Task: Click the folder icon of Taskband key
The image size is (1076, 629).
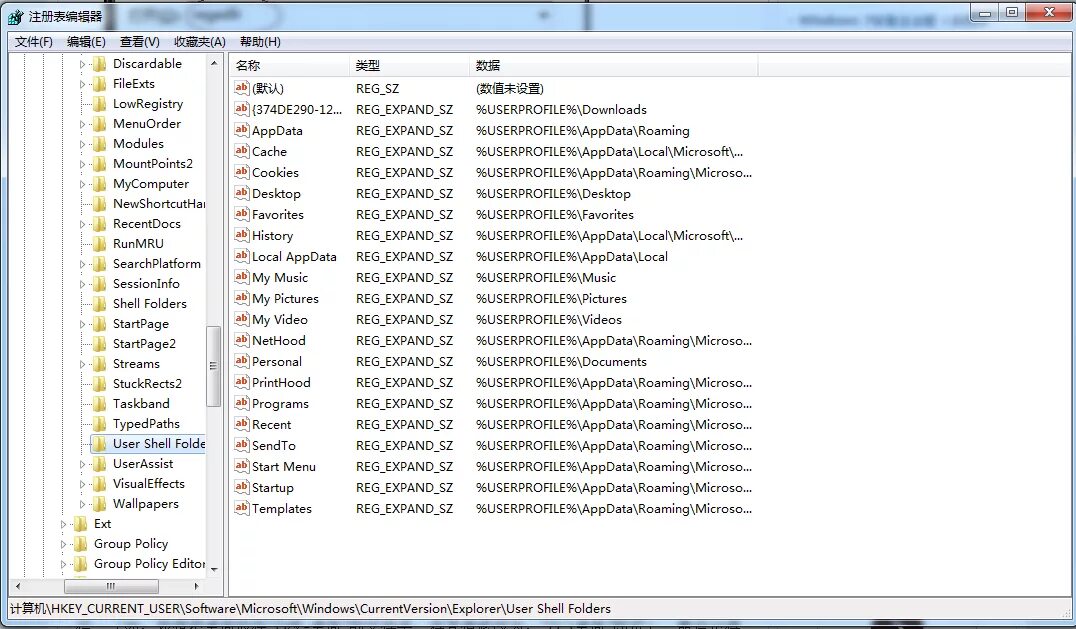Action: (x=100, y=404)
